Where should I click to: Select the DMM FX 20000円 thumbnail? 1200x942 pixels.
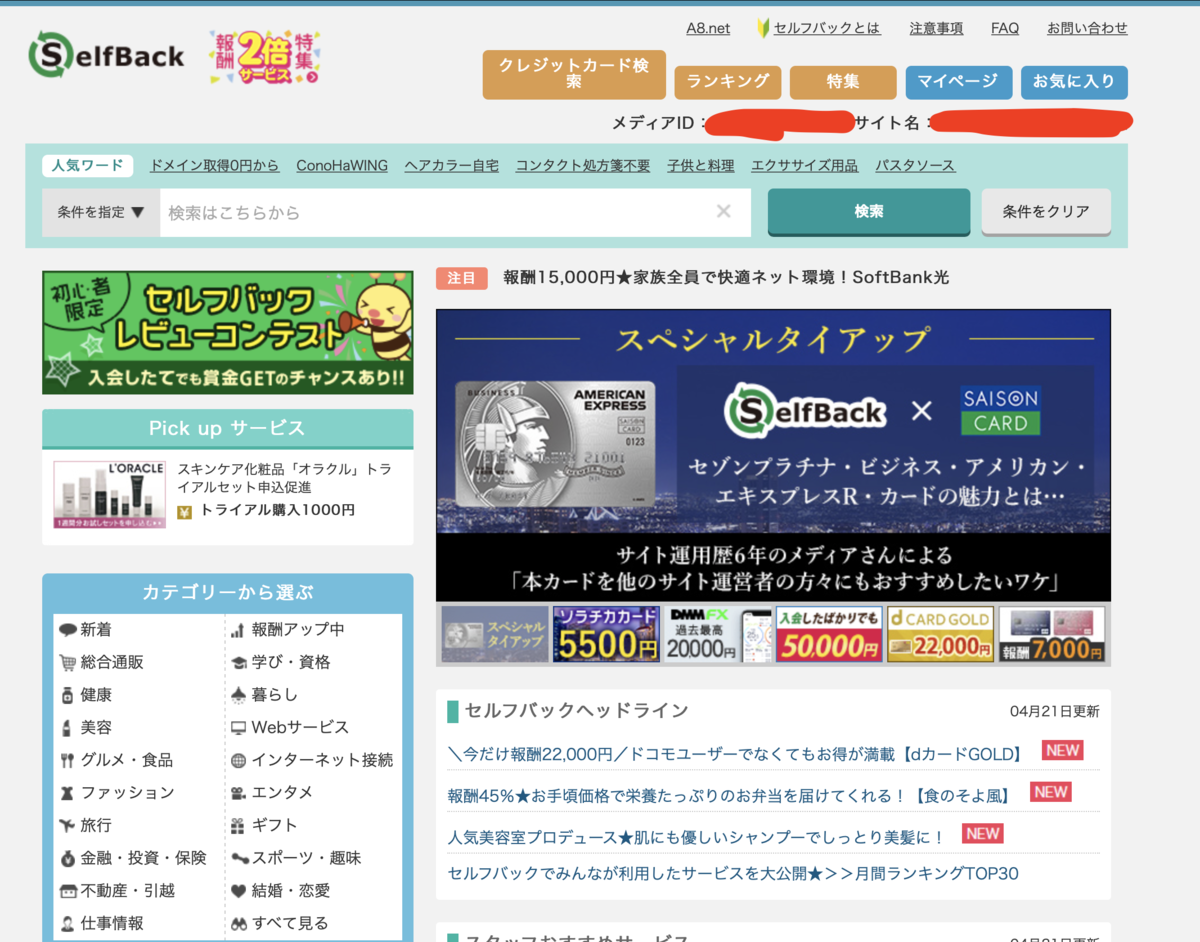click(718, 634)
